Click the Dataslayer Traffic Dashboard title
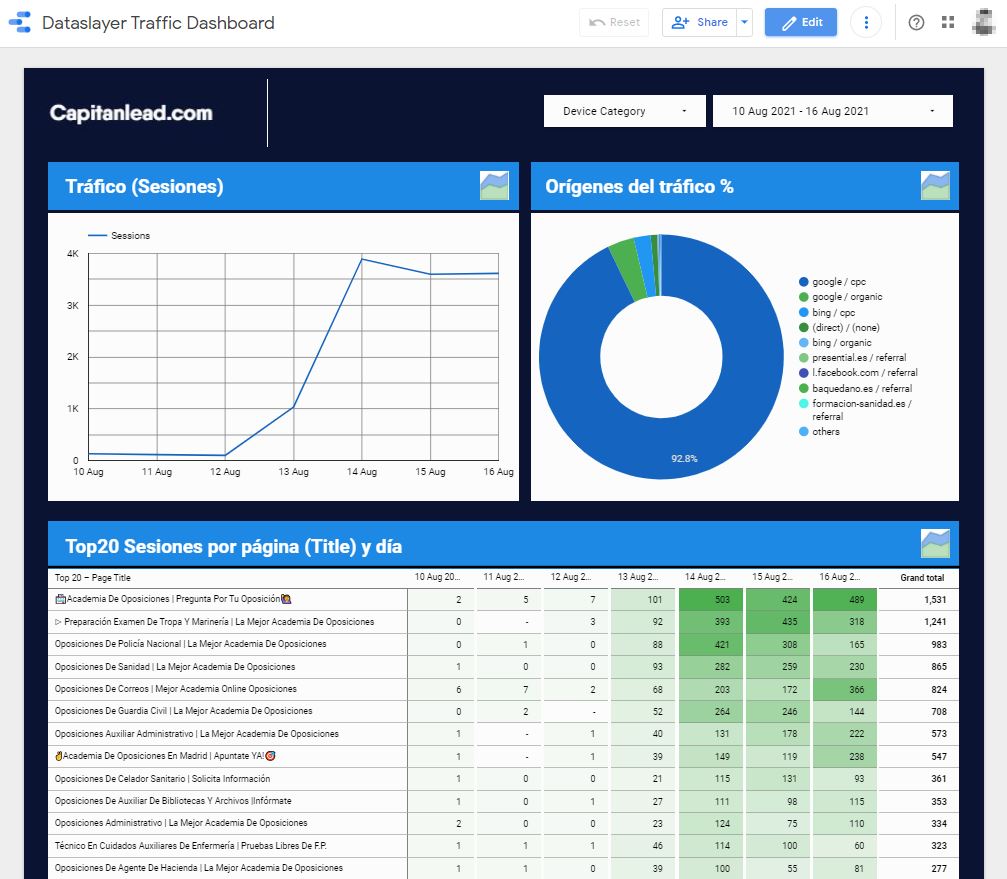Image resolution: width=1007 pixels, height=879 pixels. click(158, 23)
